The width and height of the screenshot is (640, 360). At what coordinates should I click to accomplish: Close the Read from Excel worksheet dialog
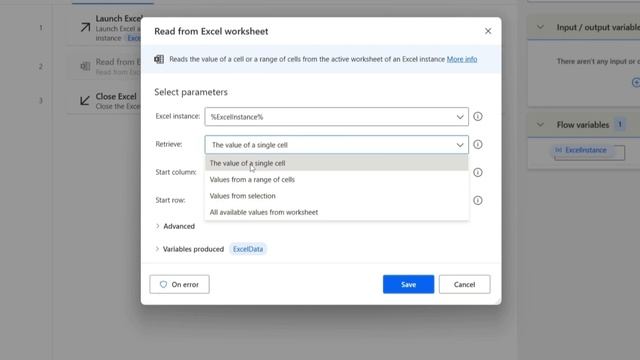488,31
